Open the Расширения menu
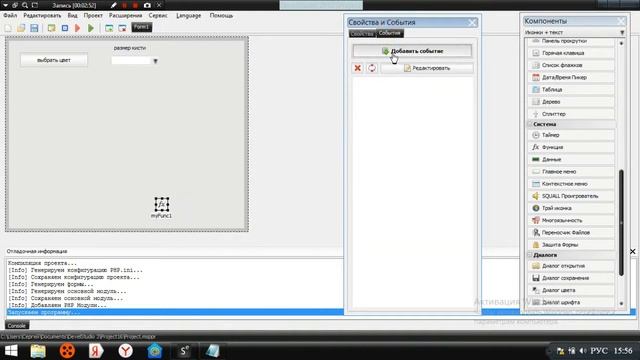This screenshot has width=640, height=360. [125, 16]
